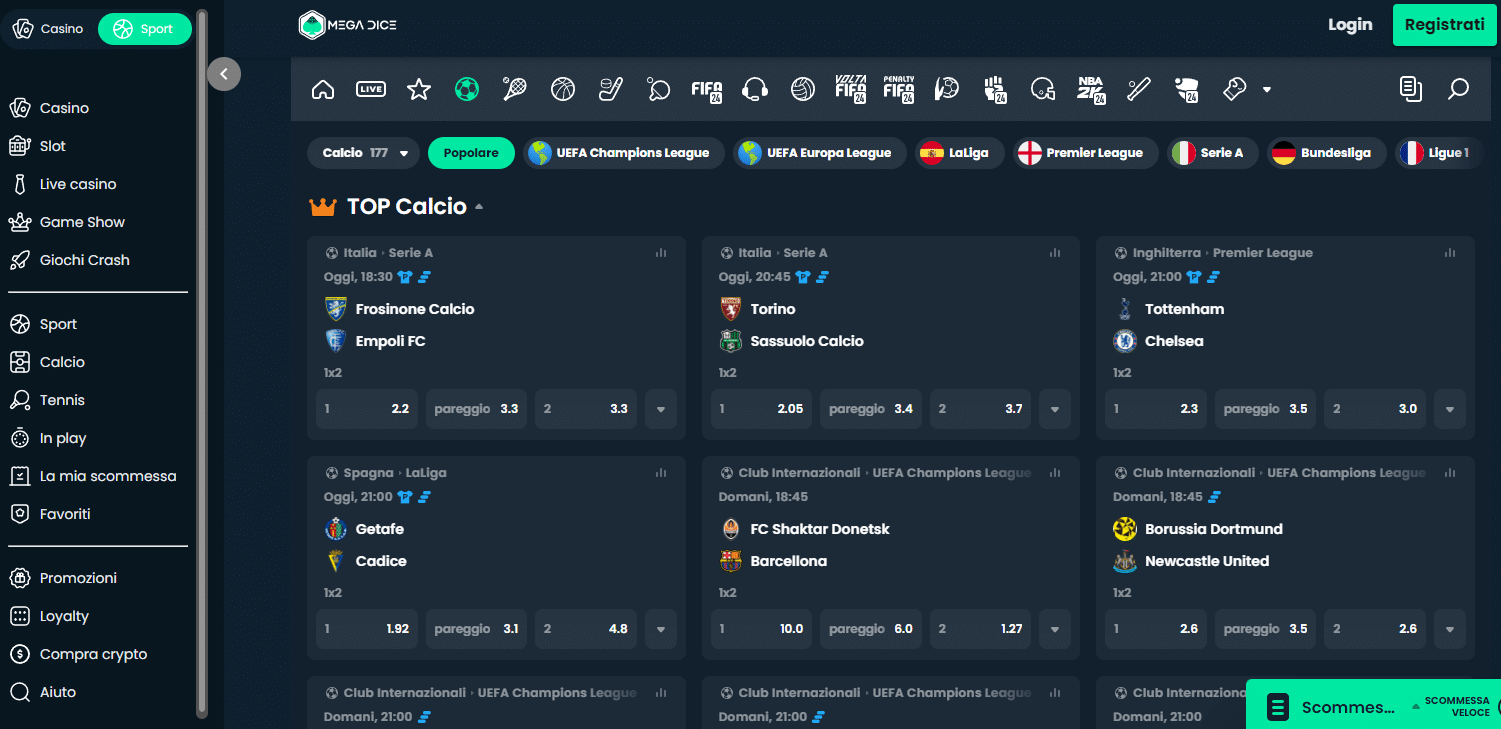This screenshot has width=1501, height=729.
Task: Show statistics for Tottenham vs Chelsea
Action: pos(1450,253)
